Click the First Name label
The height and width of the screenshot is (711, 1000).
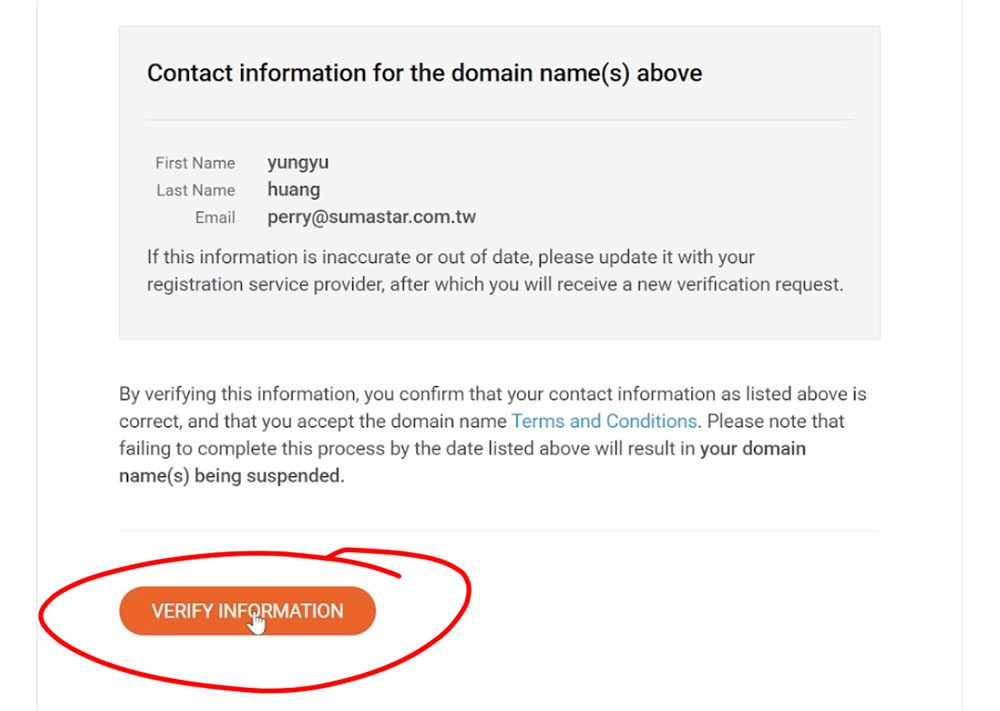[x=195, y=163]
